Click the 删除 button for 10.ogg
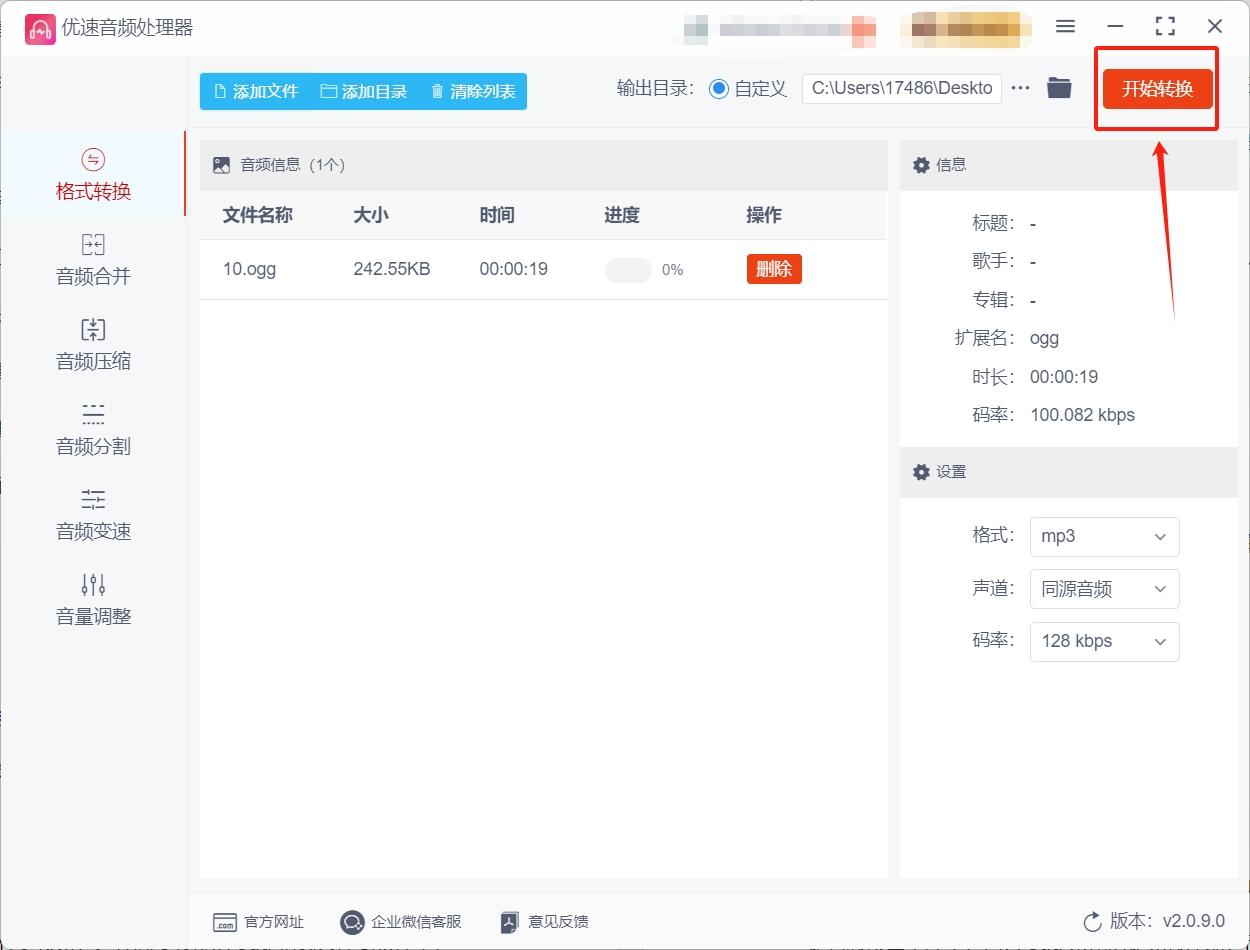This screenshot has width=1250, height=950. 773,269
